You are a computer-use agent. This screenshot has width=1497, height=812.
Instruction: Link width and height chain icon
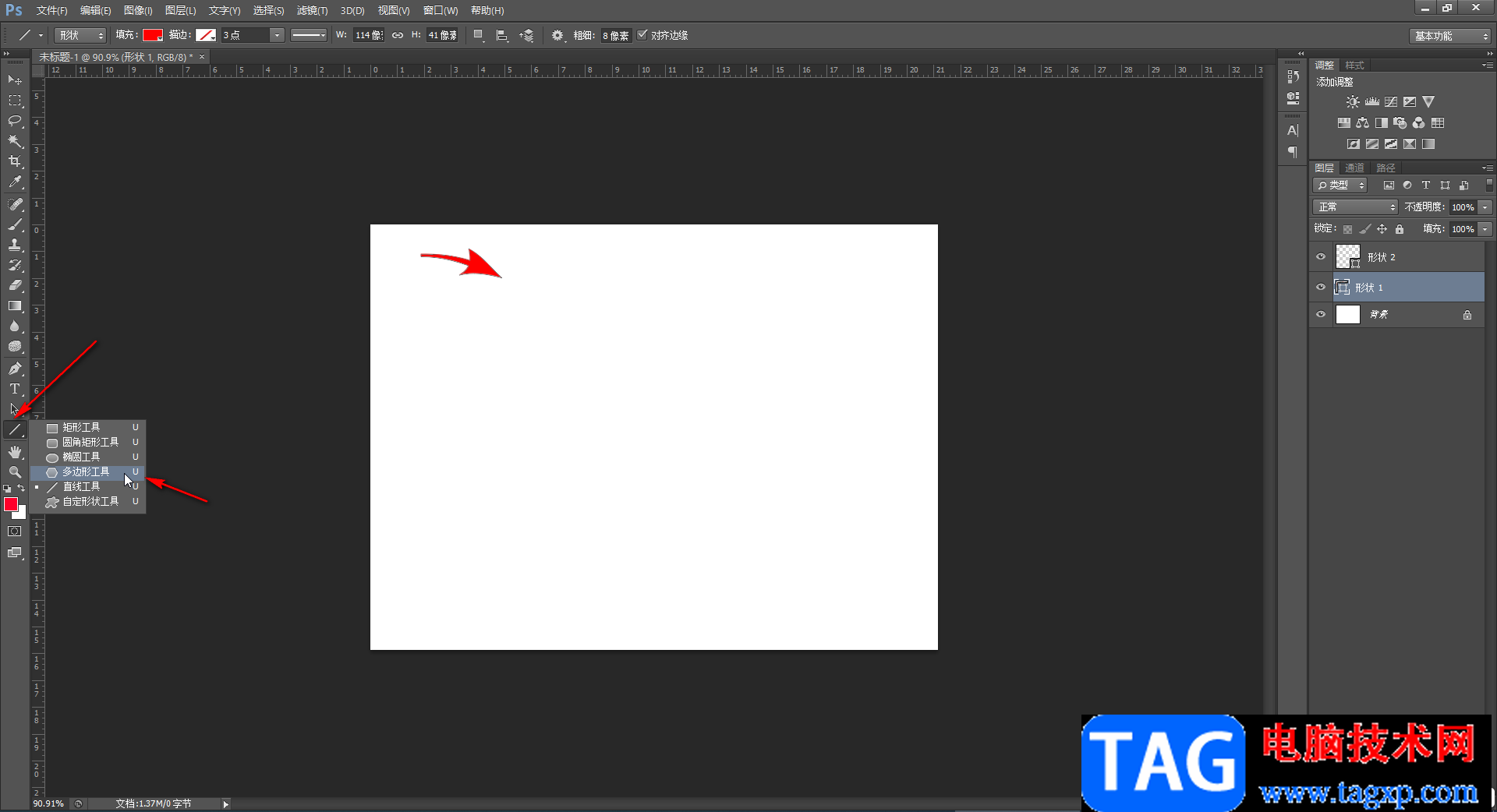coord(398,35)
